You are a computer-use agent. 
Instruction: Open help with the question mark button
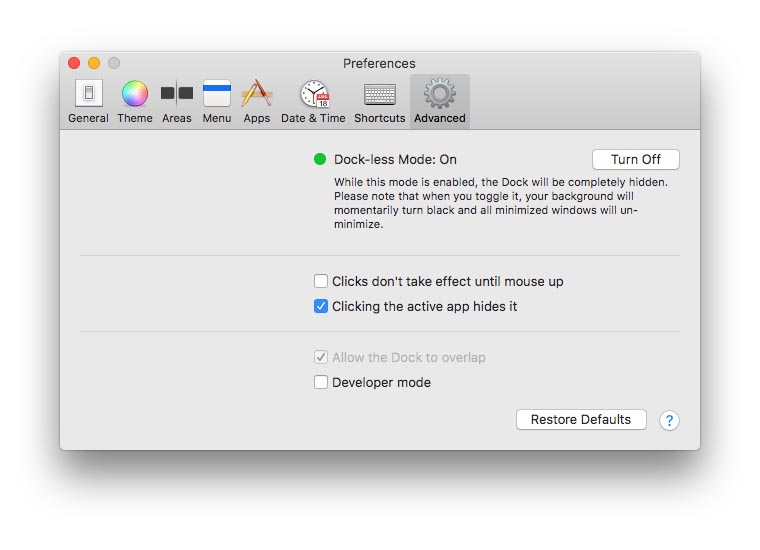pyautogui.click(x=669, y=420)
